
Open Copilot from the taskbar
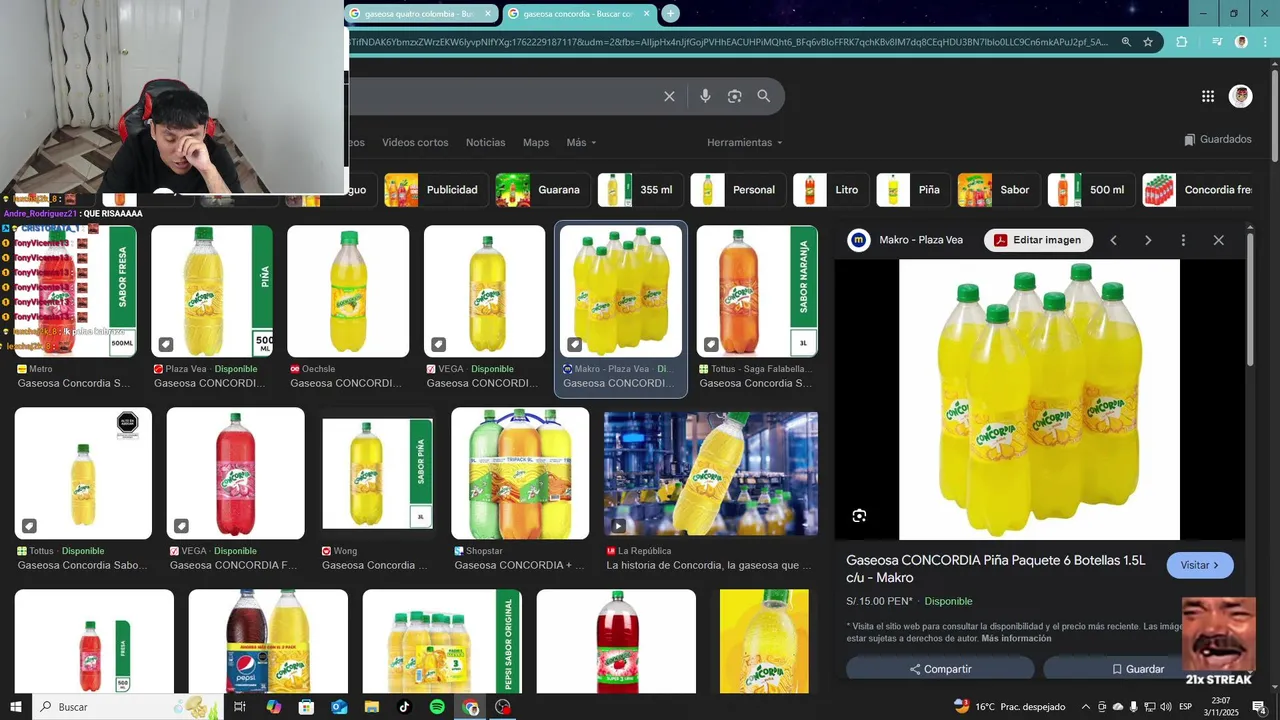point(273,707)
